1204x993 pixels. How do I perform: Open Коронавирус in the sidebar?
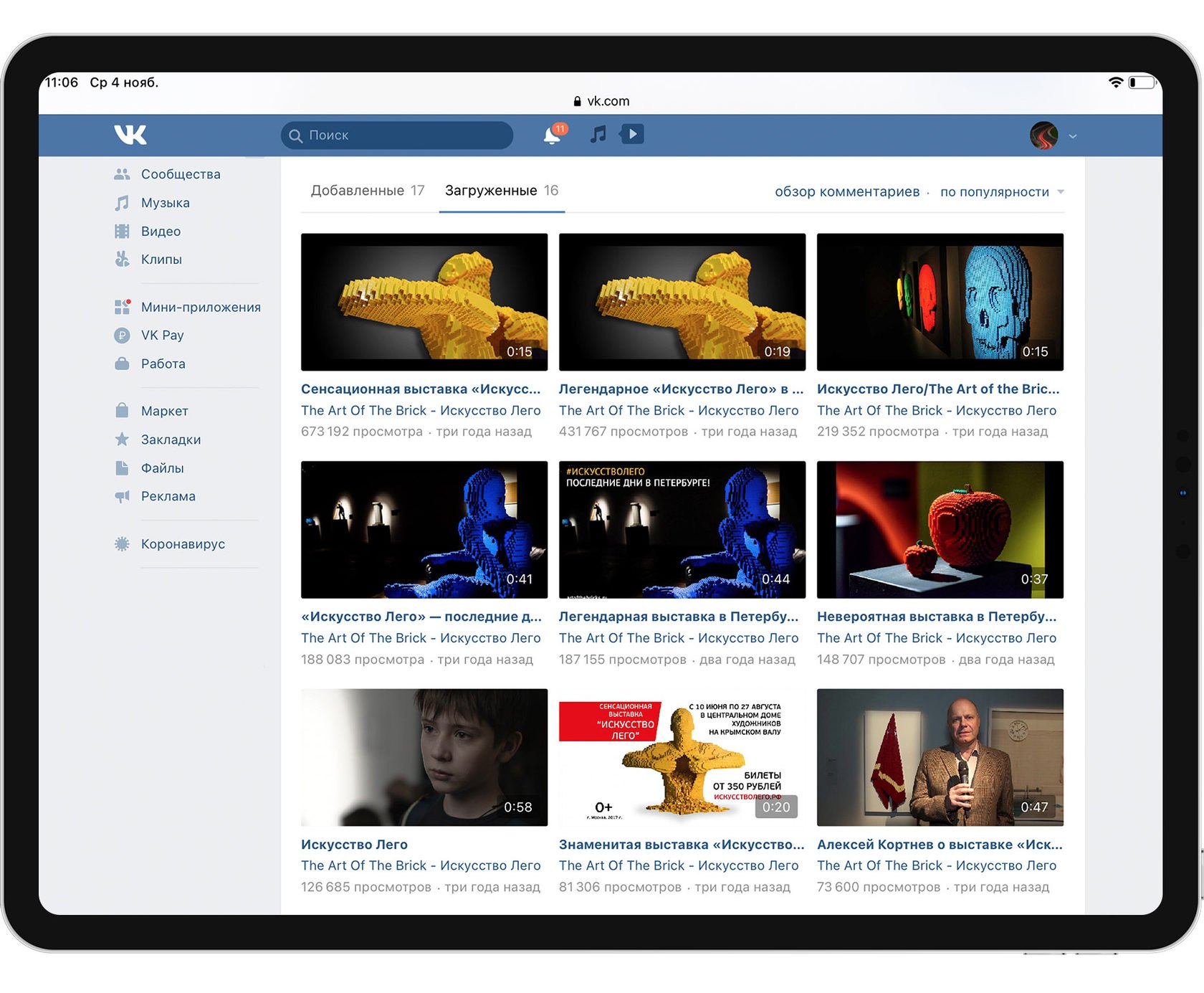tap(183, 543)
